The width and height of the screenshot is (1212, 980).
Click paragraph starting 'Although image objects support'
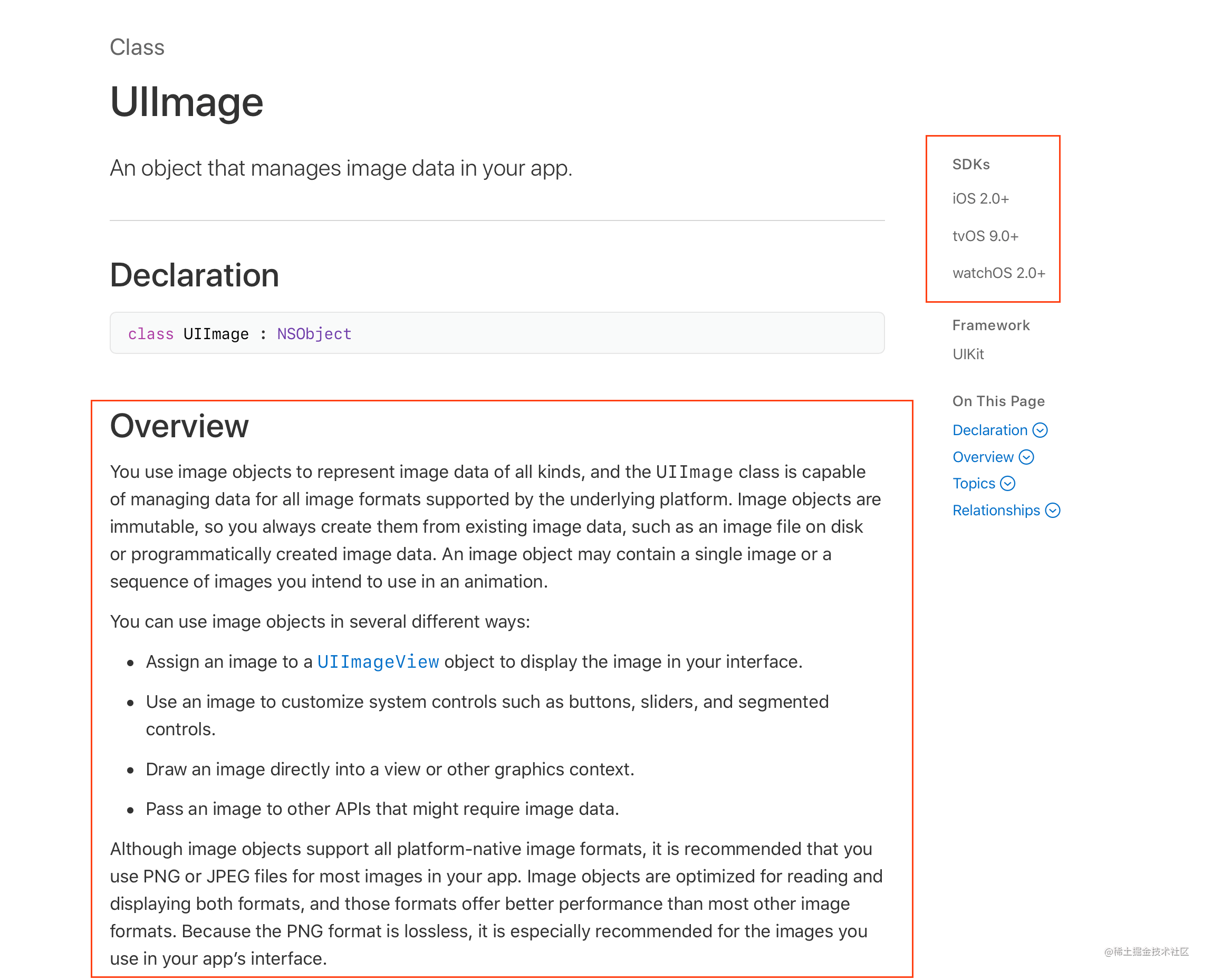click(496, 903)
